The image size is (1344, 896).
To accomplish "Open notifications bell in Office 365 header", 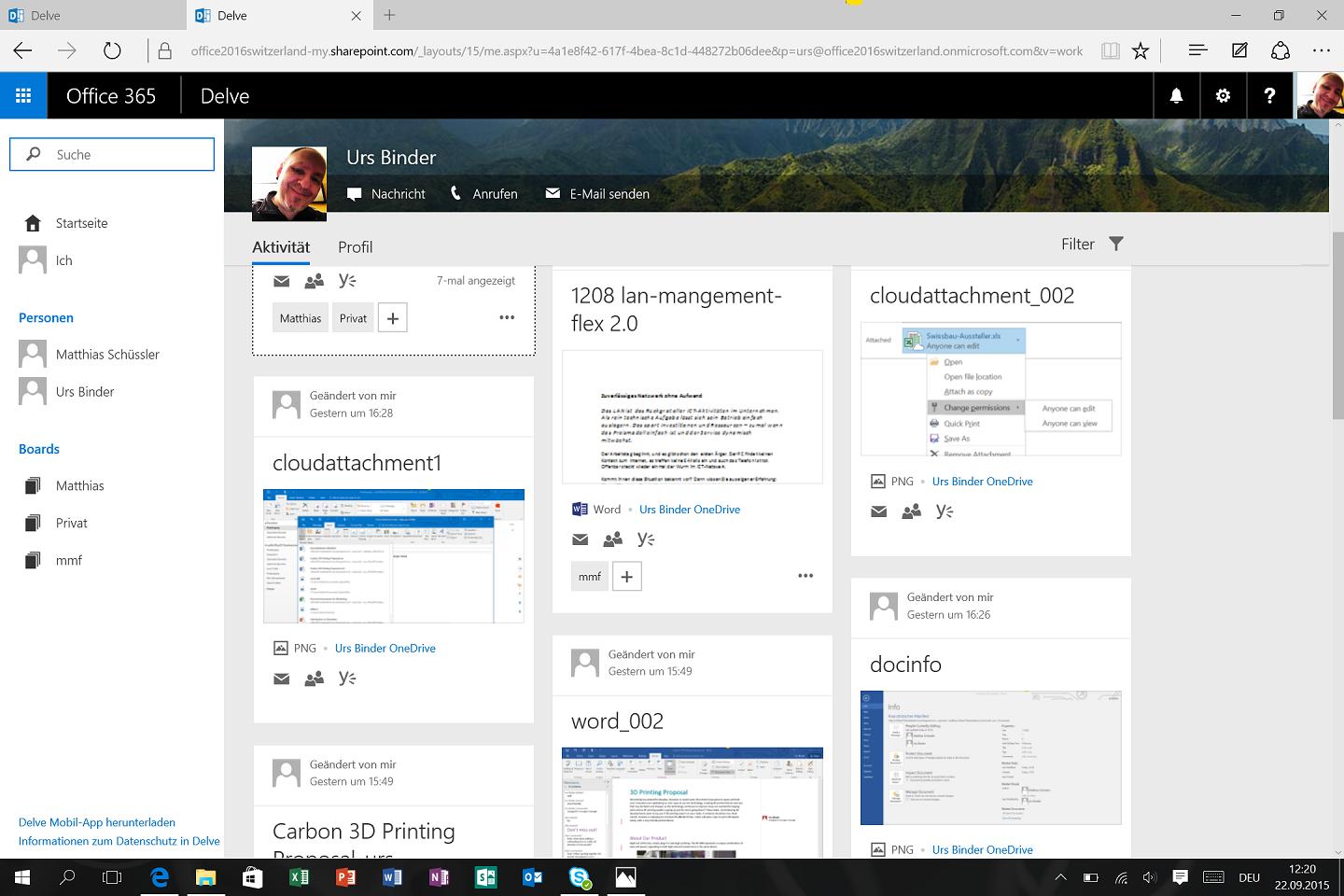I will [1176, 95].
